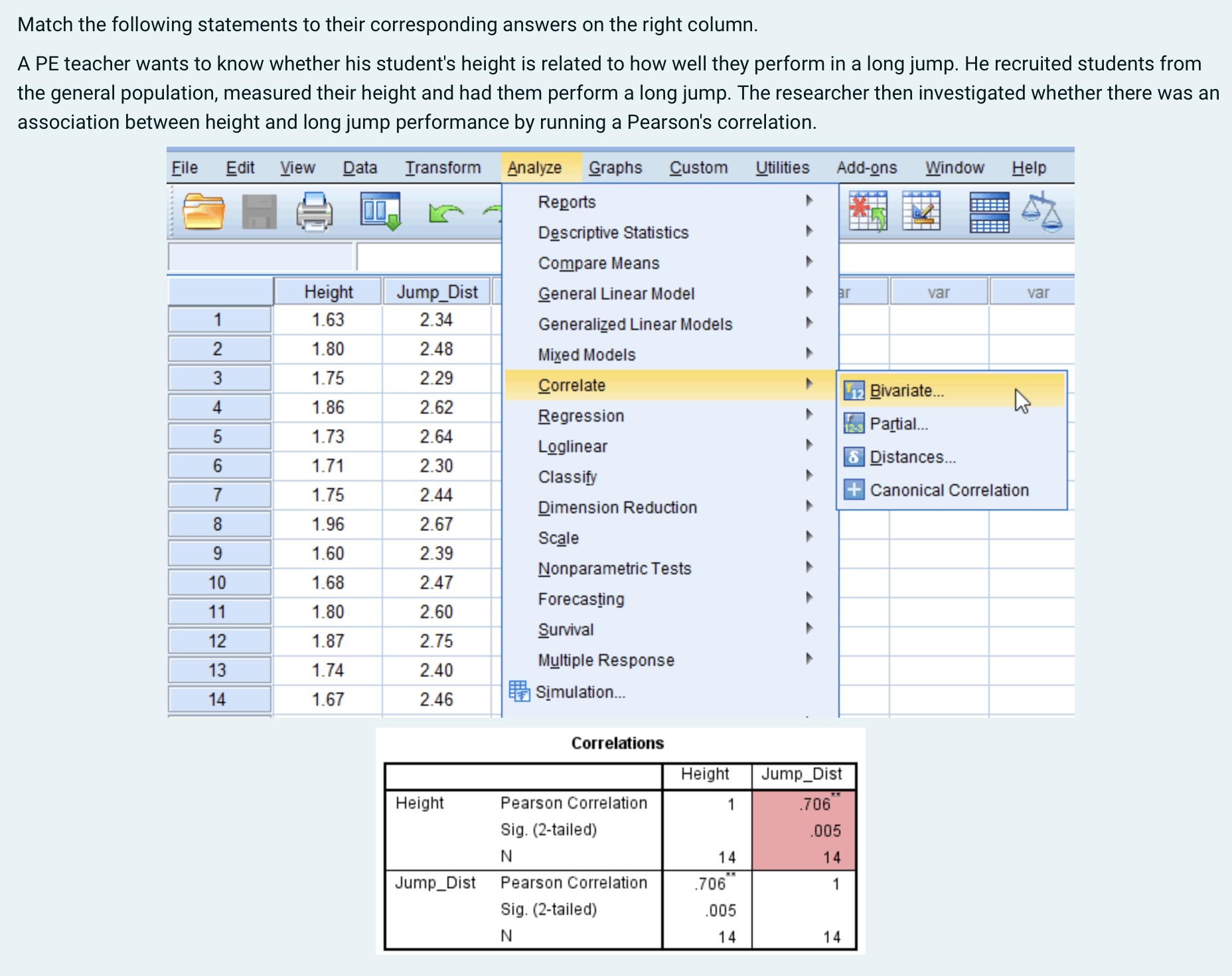Screen dimensions: 1232x976
Task: Open the Edit menu
Action: coord(240,167)
